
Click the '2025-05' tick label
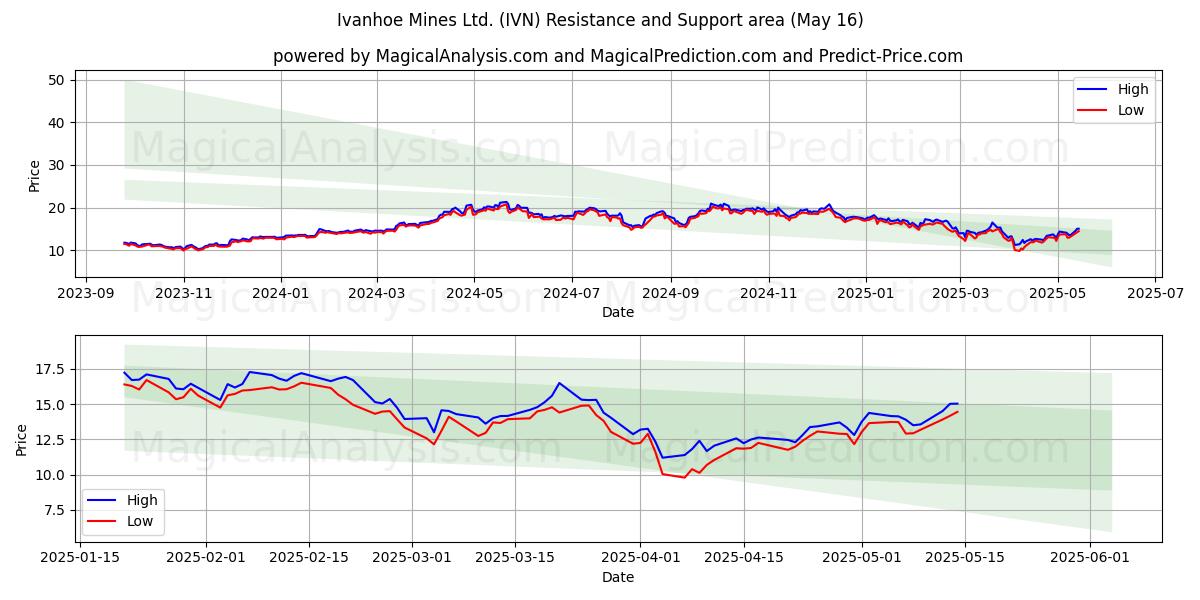click(x=1058, y=293)
